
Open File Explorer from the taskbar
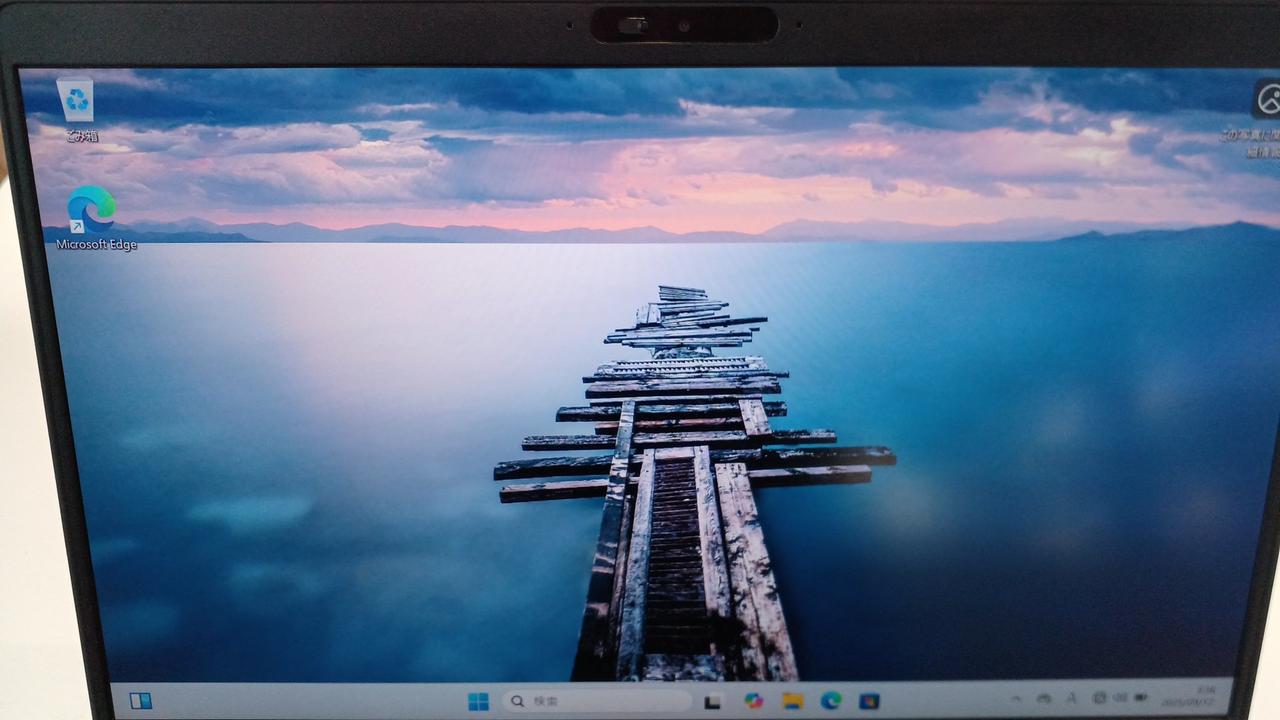[x=792, y=701]
